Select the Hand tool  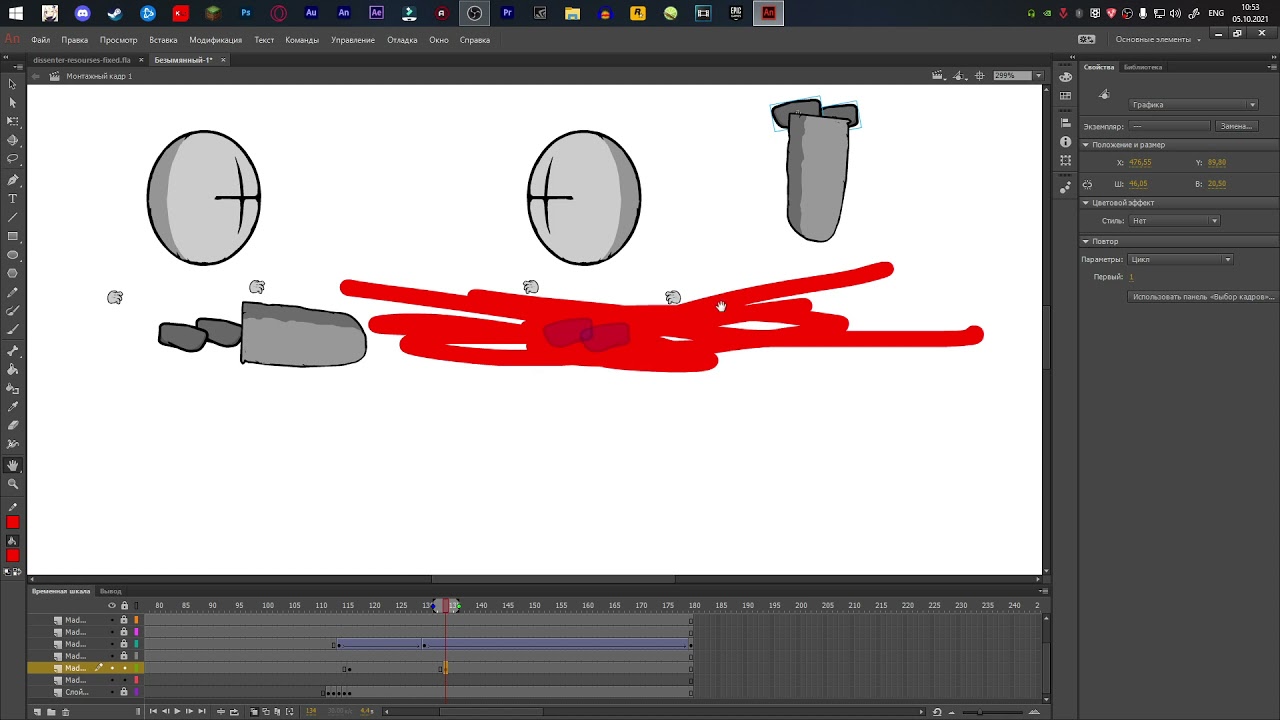pyautogui.click(x=13, y=465)
